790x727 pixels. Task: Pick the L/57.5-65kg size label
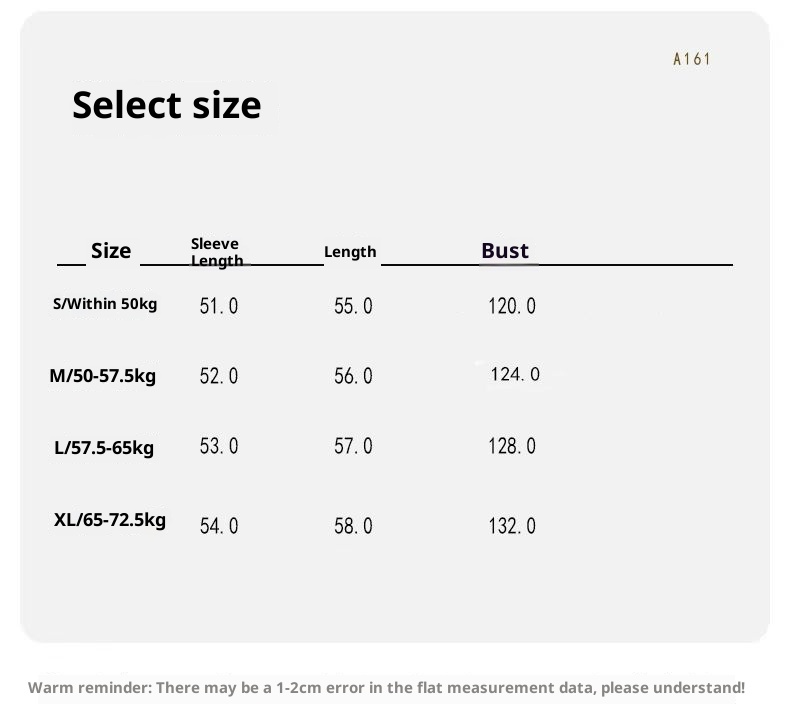[104, 448]
